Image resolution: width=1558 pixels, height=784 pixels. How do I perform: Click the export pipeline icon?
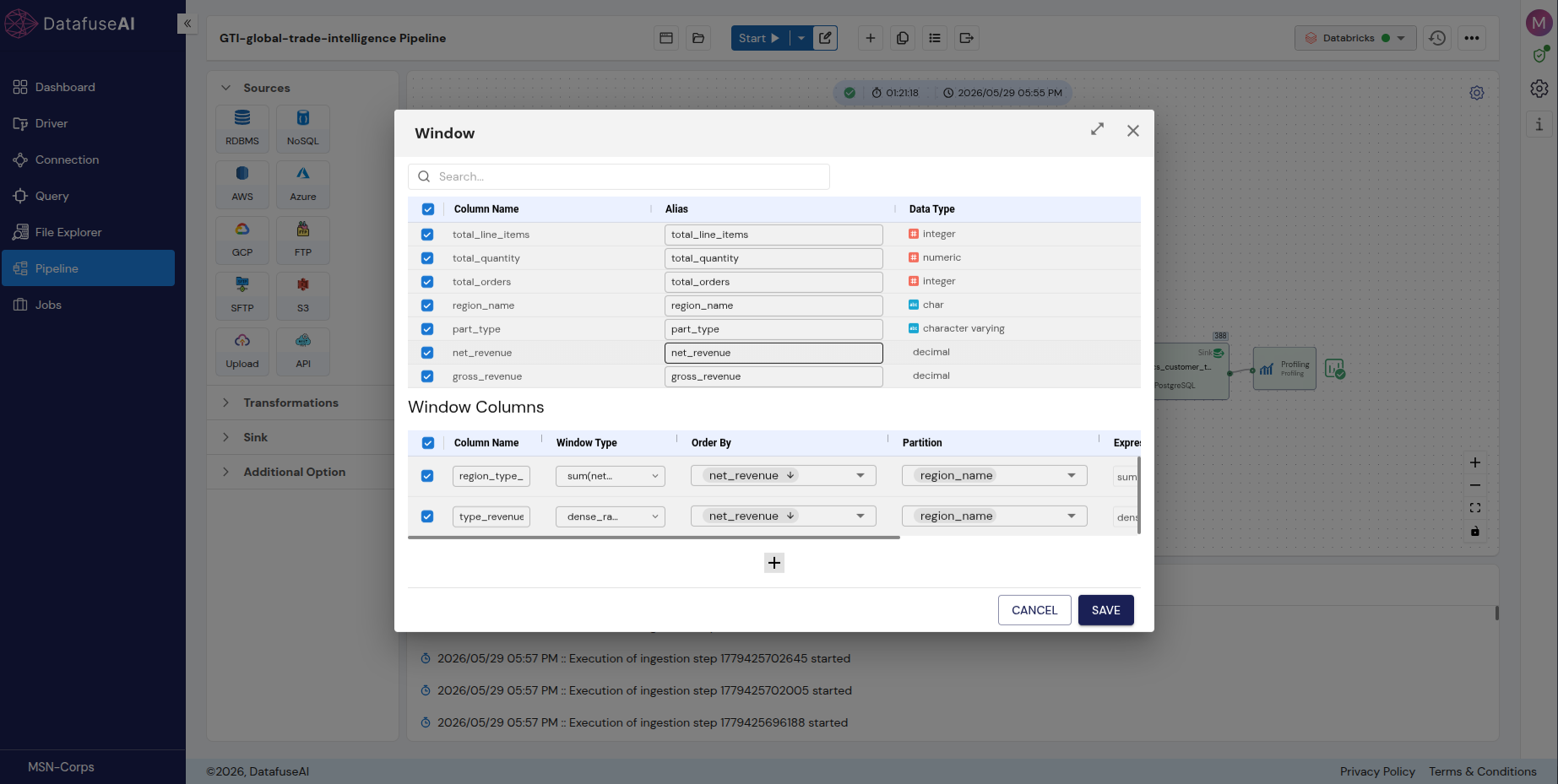[x=967, y=38]
